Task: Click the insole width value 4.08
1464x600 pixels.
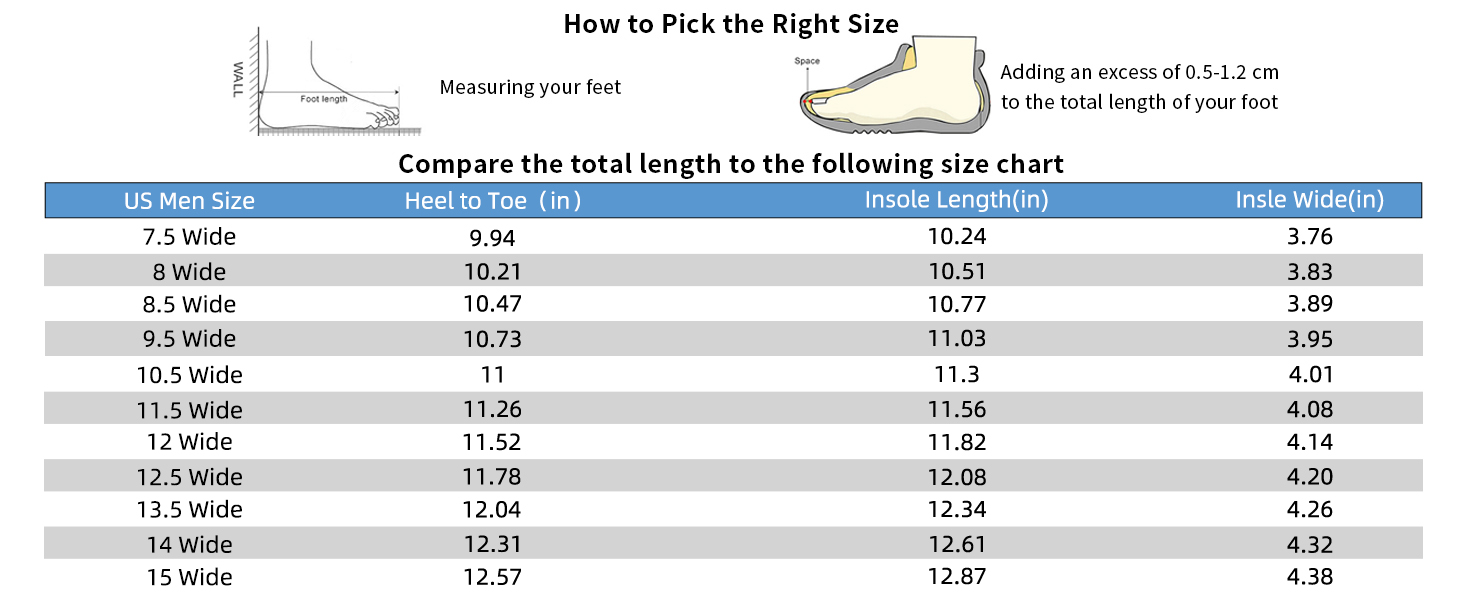Action: [x=1310, y=409]
